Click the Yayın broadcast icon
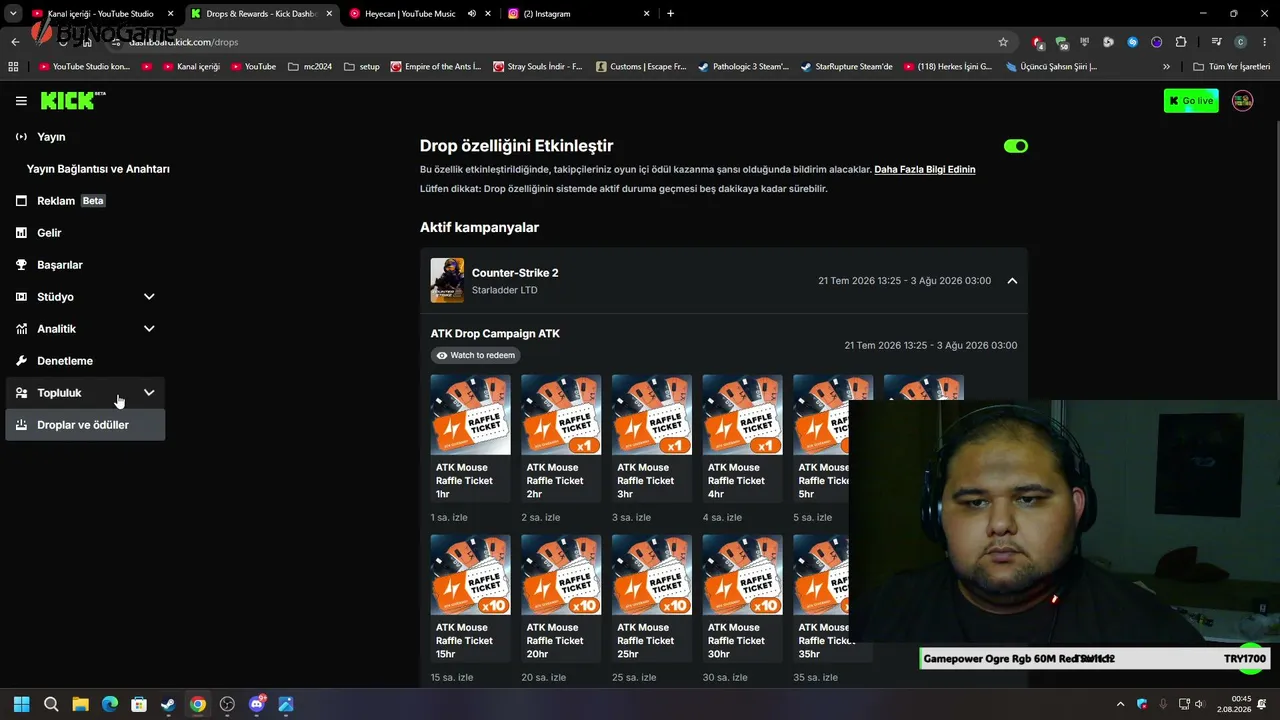Screen dimensions: 1280x720 point(21,137)
